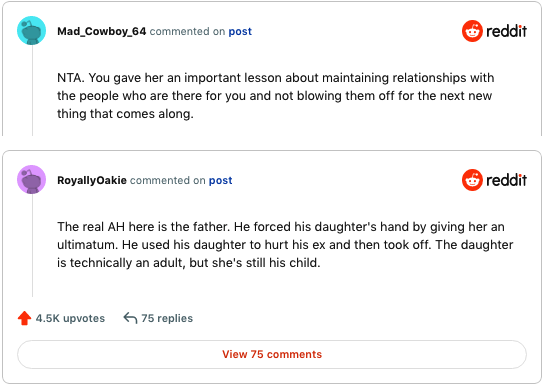The image size is (545, 385).
Task: Click the NTA comment text by Mad_Cowboy_64
Action: (x=275, y=96)
